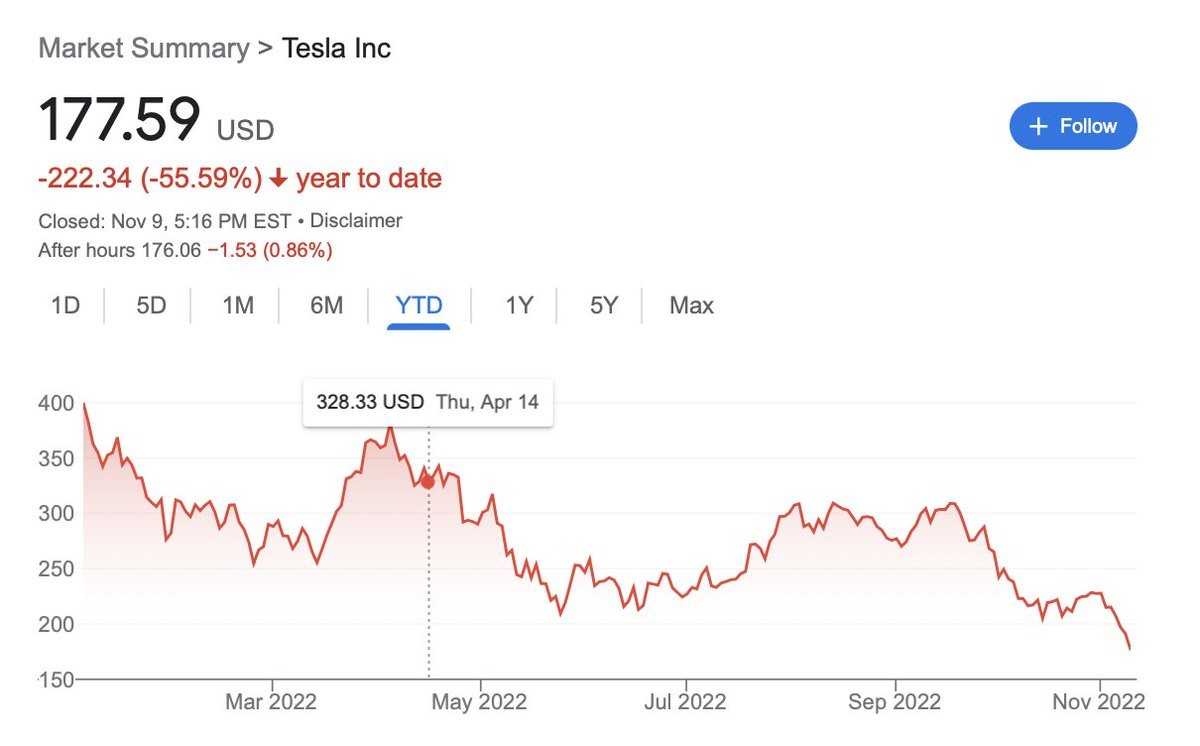This screenshot has width=1200, height=746.
Task: Show the 1Y range chart
Action: tap(519, 305)
